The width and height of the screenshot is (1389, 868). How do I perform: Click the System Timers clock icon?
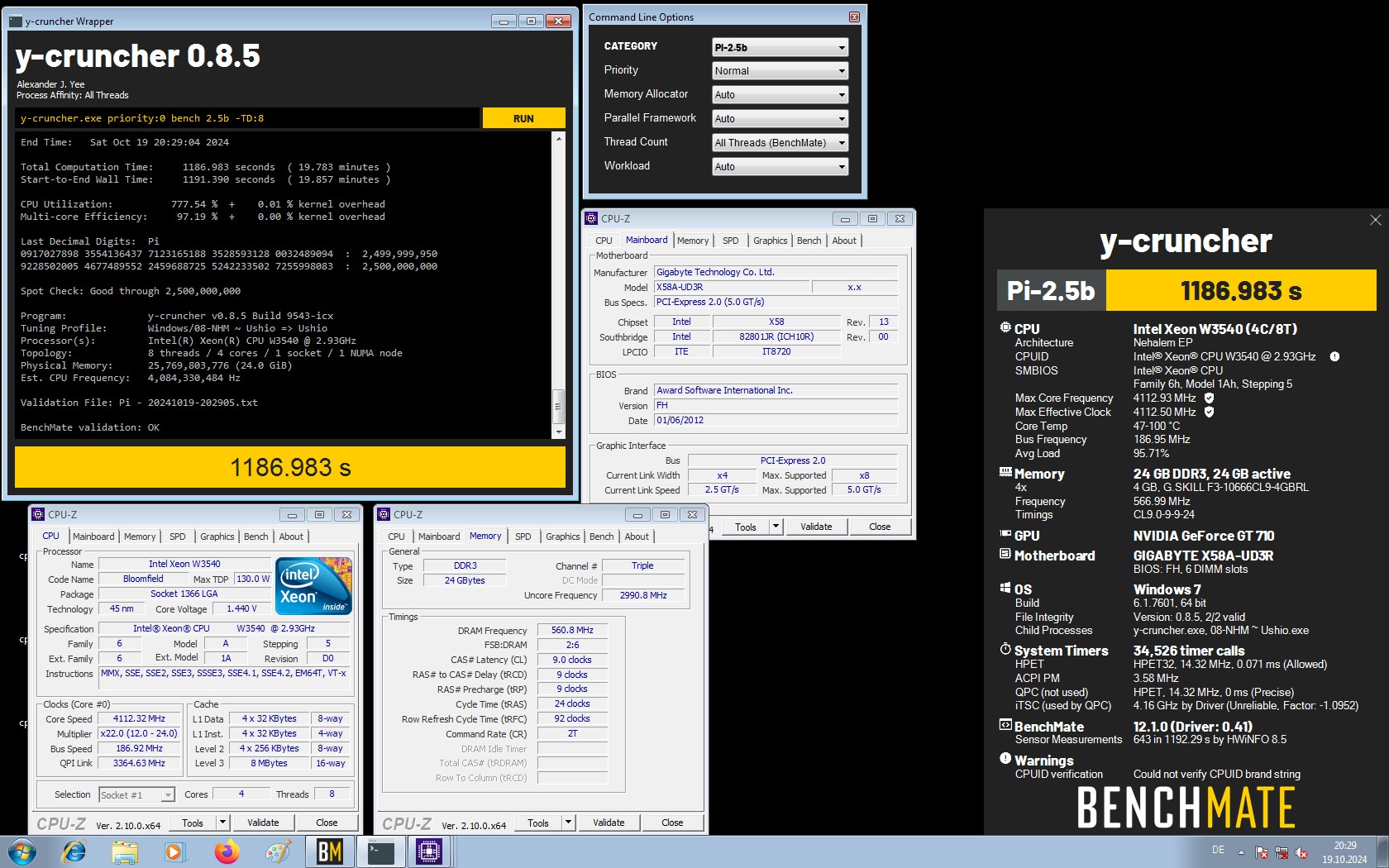1005,650
